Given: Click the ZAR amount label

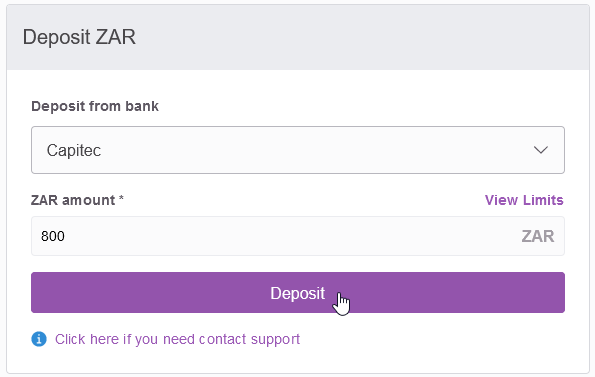Looking at the screenshot, I should 73,200.
